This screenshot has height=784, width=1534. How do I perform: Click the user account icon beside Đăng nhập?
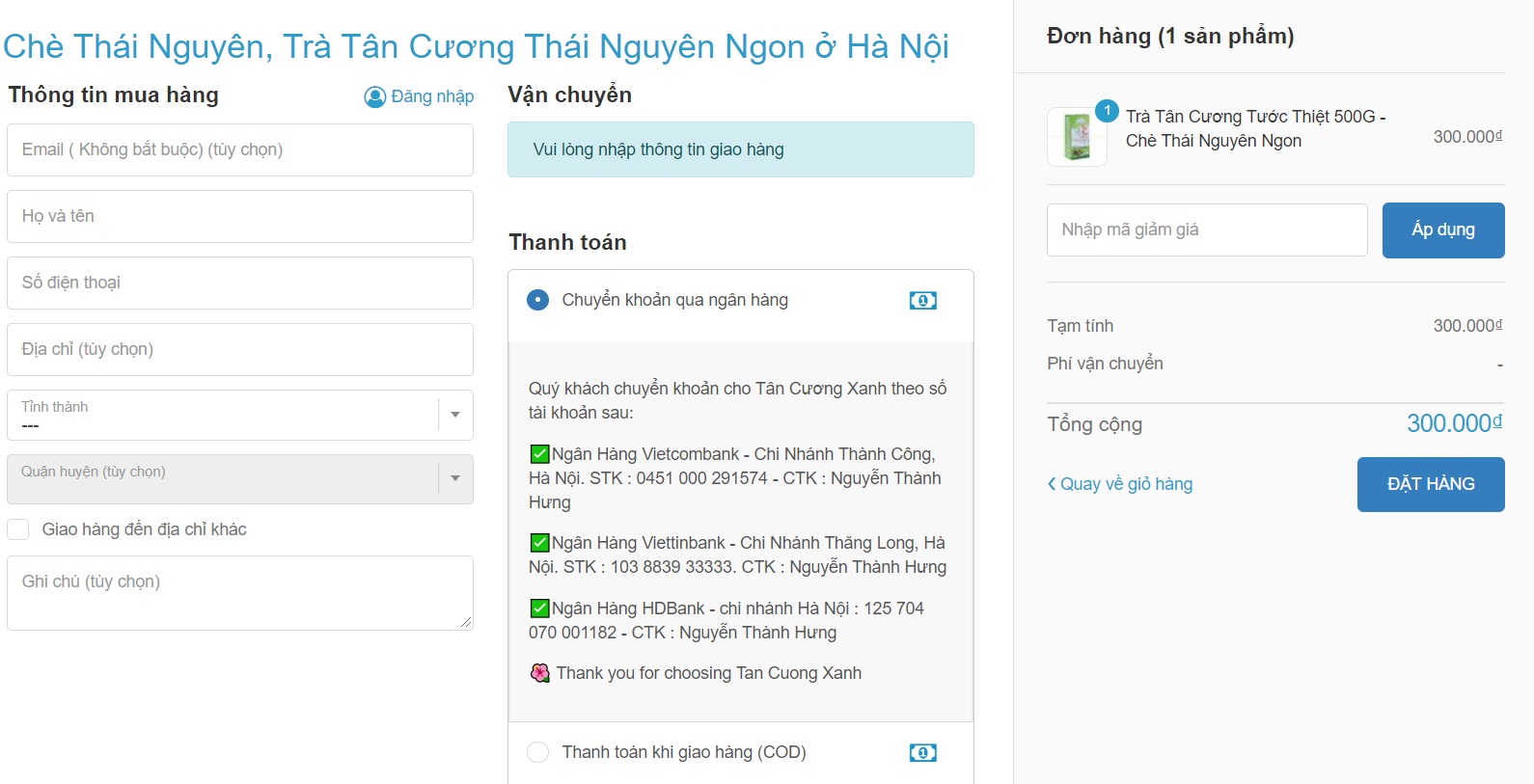click(374, 97)
